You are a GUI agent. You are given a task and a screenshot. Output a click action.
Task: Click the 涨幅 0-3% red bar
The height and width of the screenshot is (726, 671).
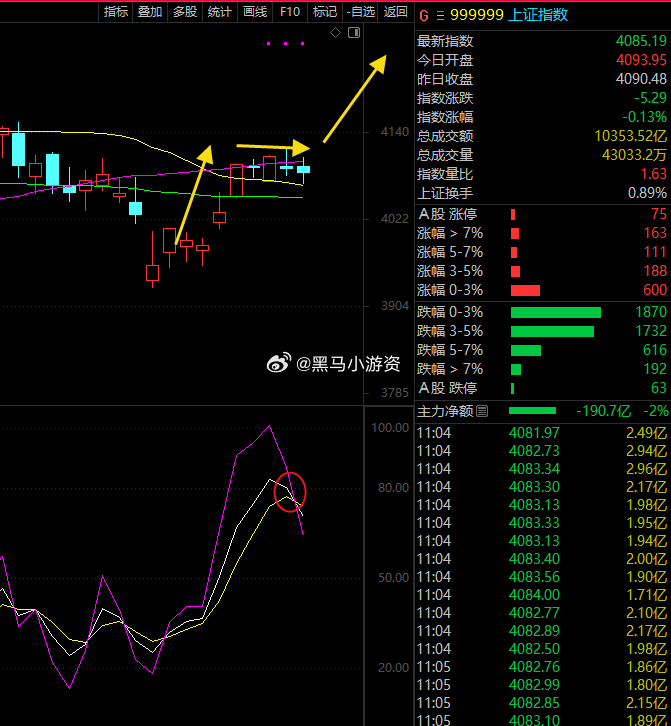(525, 290)
